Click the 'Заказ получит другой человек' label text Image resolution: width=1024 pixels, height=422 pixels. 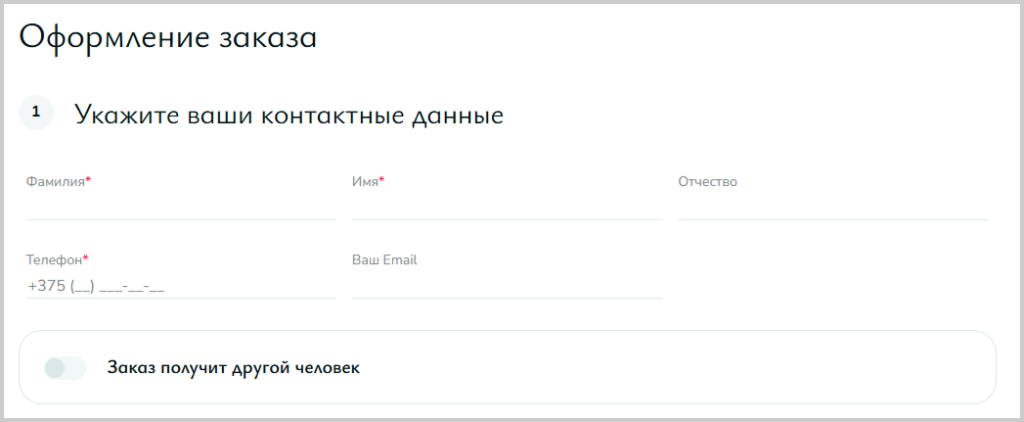233,368
